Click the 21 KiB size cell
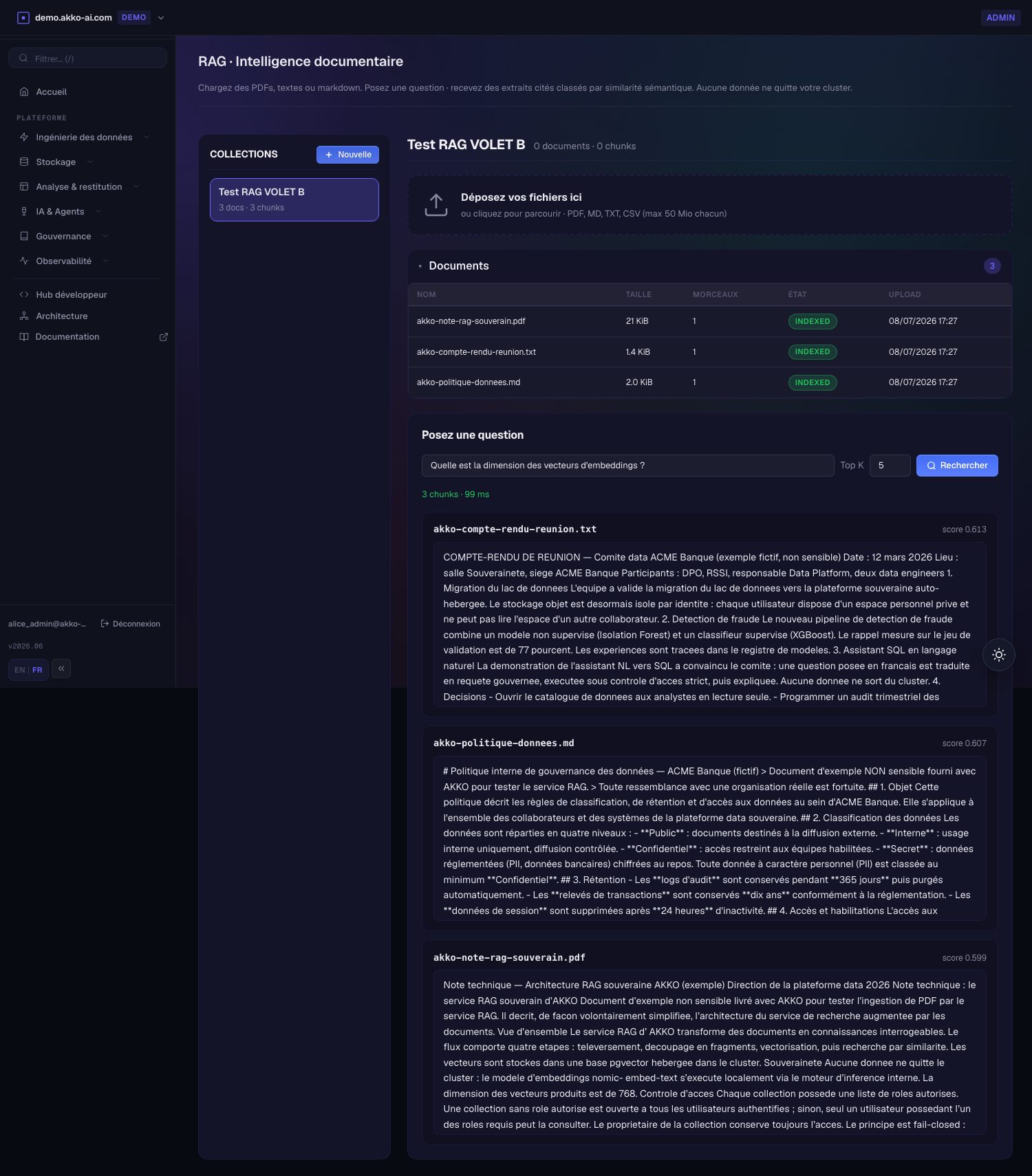The image size is (1032, 1176). pyautogui.click(x=637, y=321)
